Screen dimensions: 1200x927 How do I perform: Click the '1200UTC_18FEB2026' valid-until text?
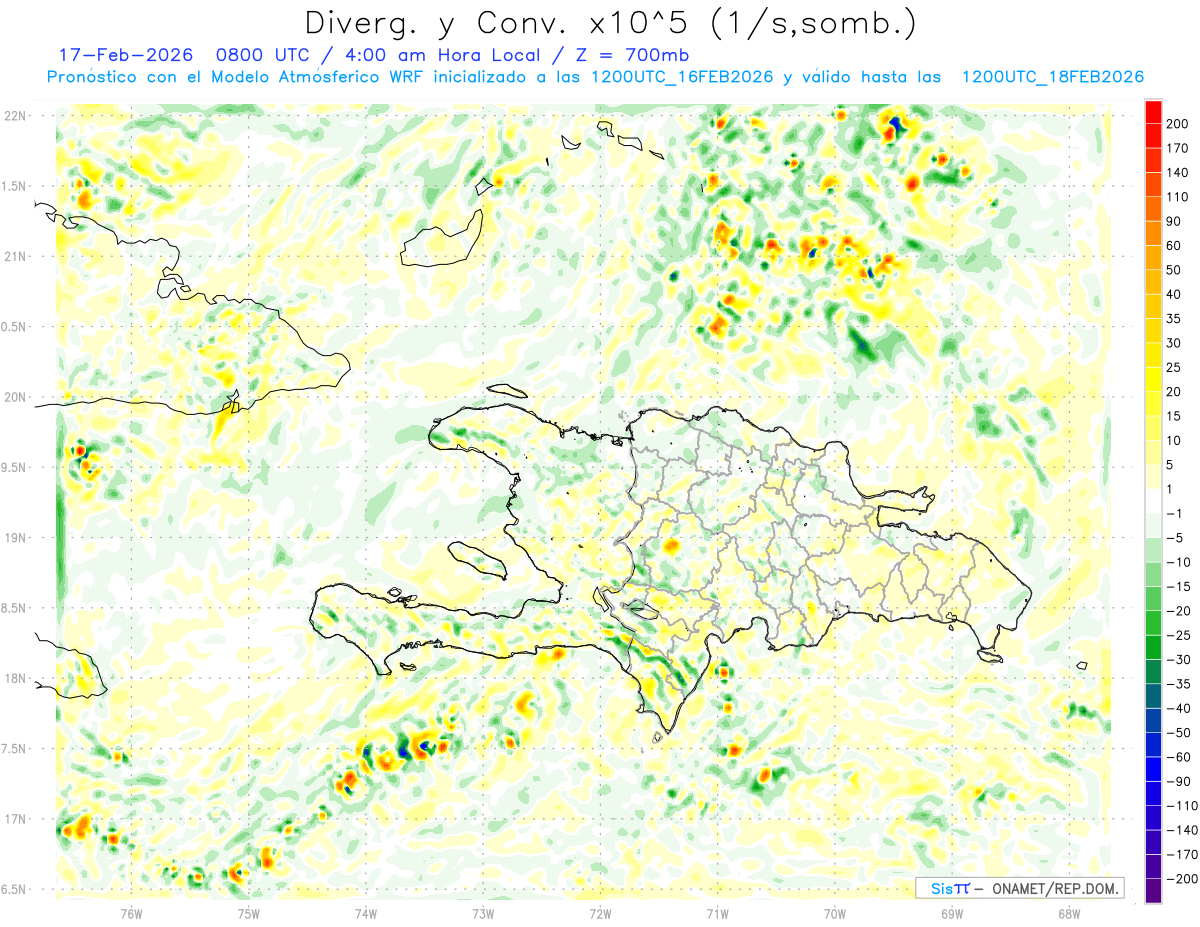(1052, 77)
